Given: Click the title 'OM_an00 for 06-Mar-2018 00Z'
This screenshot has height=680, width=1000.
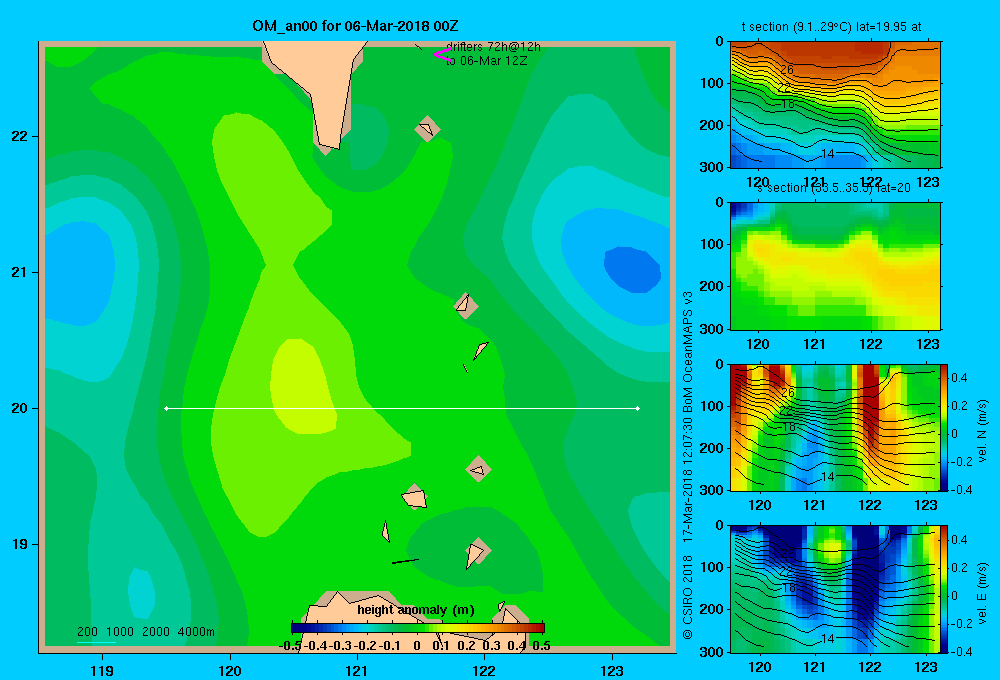Looking at the screenshot, I should (355, 26).
